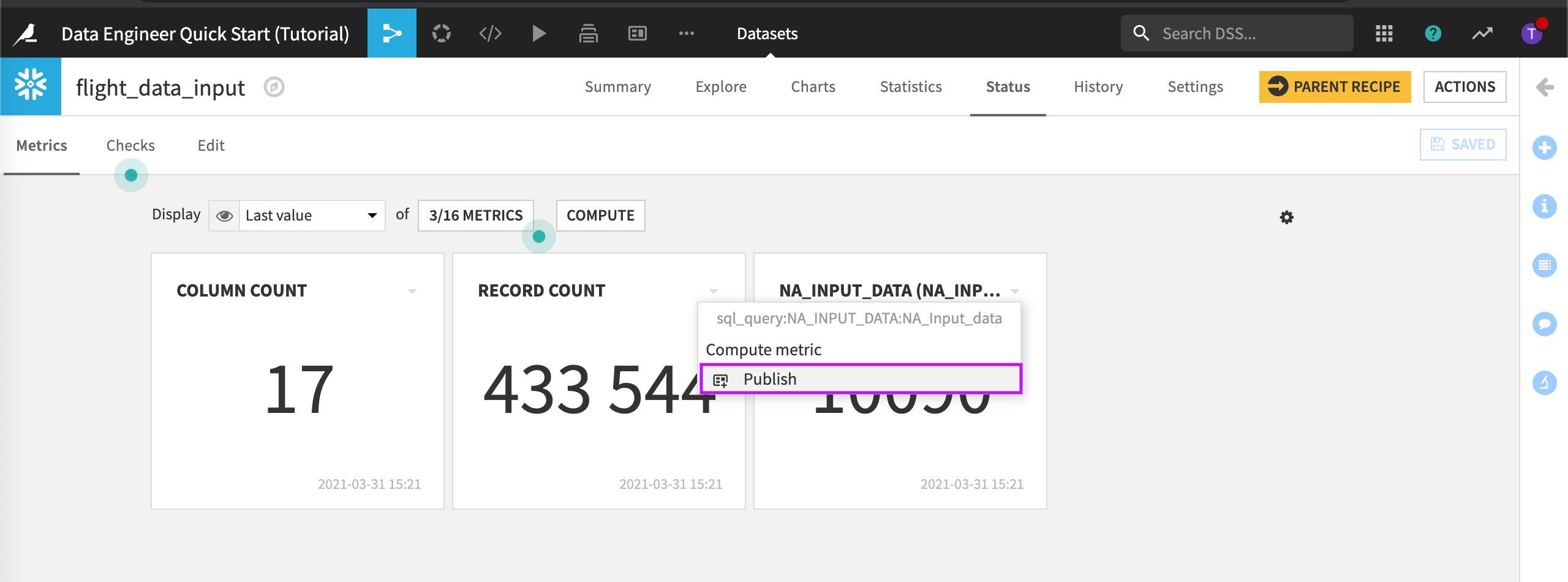Image resolution: width=1568 pixels, height=582 pixels.
Task: Click the Column Count value 17
Action: click(300, 388)
